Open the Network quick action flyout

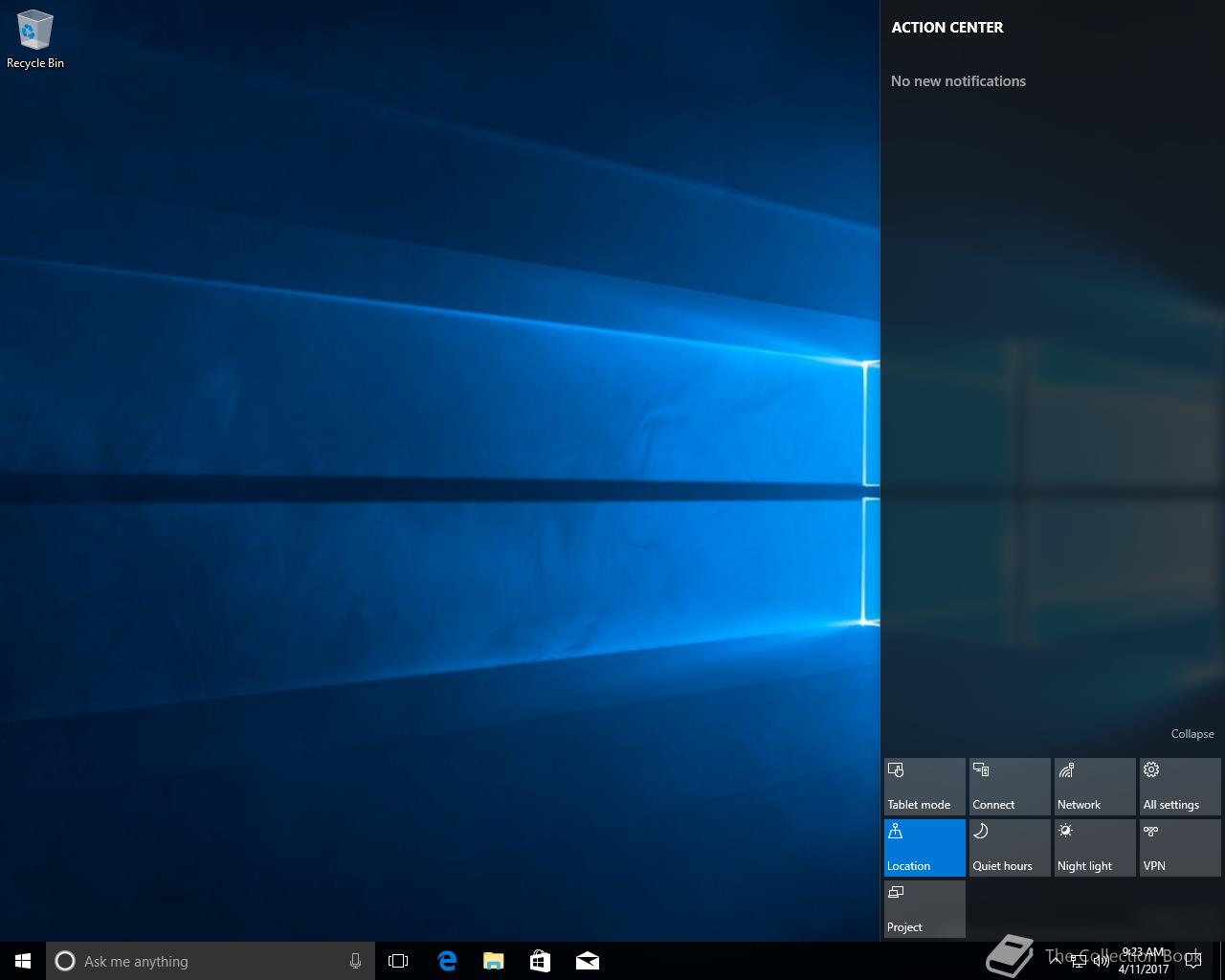pos(1095,787)
